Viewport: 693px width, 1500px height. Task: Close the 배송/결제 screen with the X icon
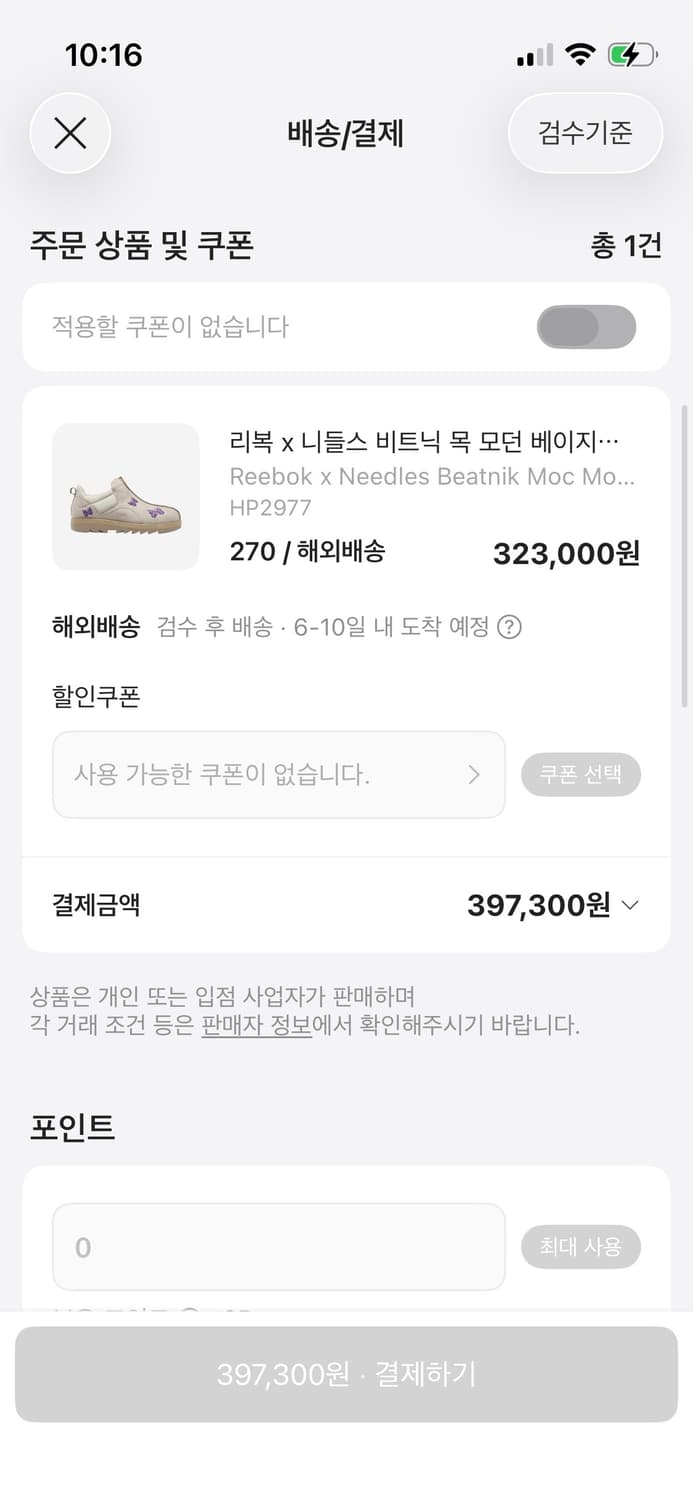coord(70,133)
